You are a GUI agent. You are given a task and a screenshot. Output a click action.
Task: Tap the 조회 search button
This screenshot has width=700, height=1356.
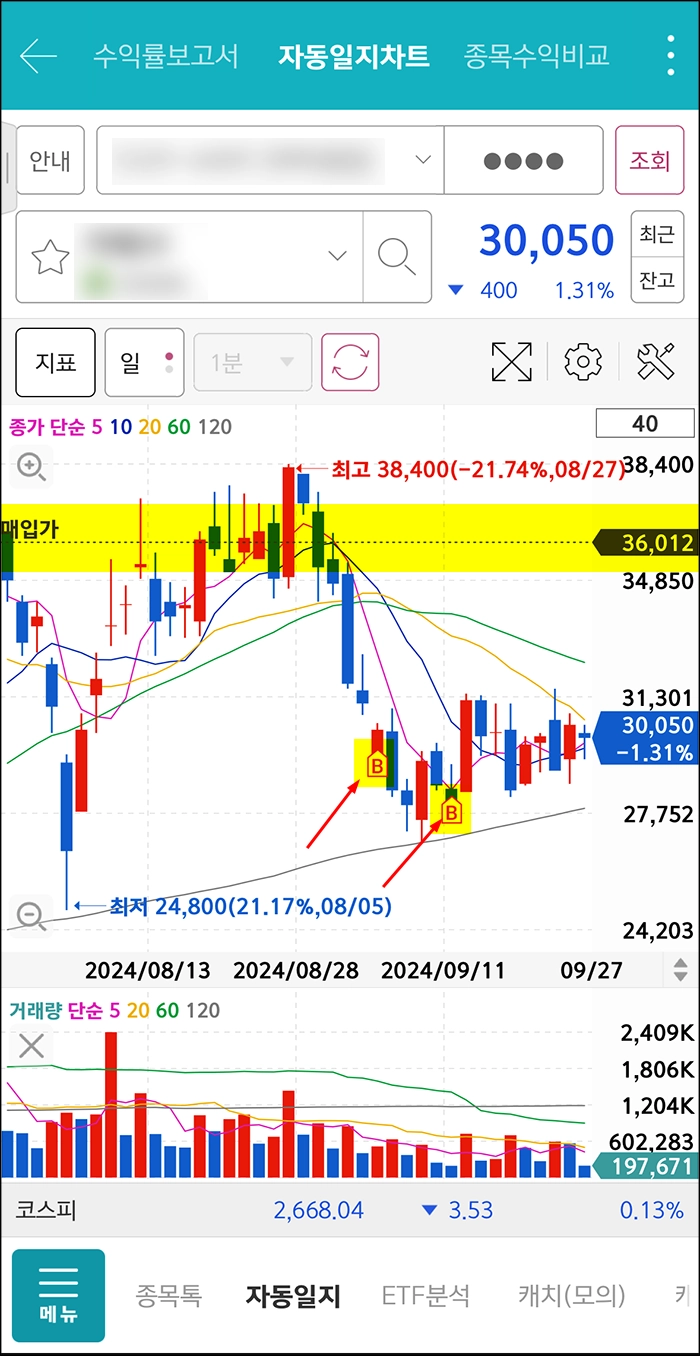[x=649, y=160]
